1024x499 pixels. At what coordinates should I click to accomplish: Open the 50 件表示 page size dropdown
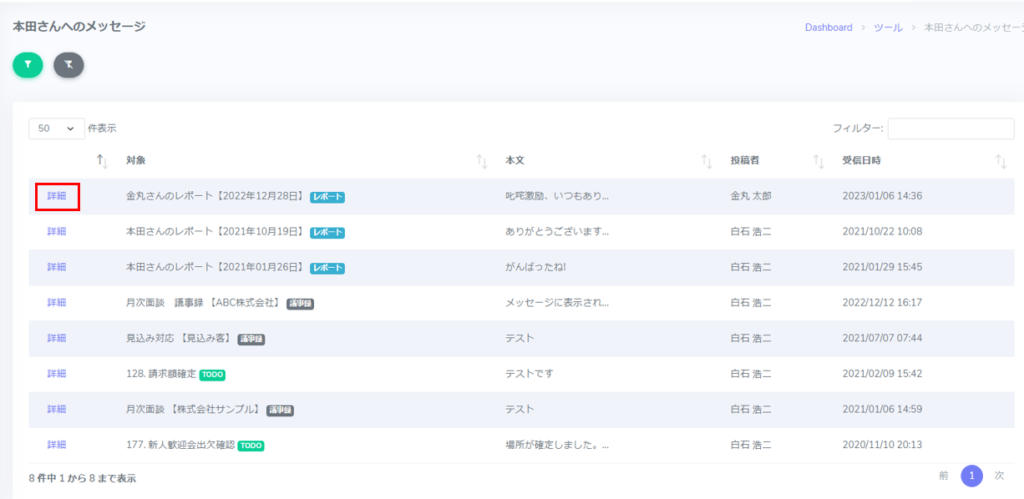[57, 128]
